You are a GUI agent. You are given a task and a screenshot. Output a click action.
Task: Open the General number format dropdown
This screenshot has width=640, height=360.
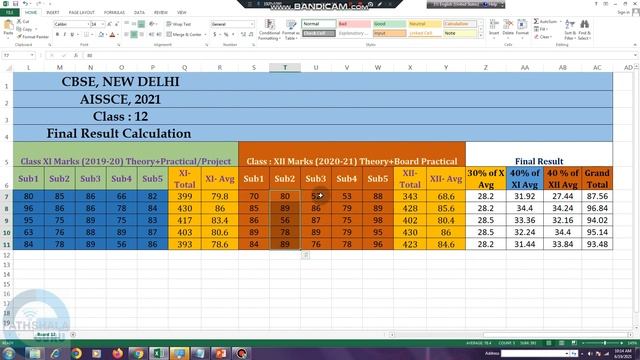(252, 24)
